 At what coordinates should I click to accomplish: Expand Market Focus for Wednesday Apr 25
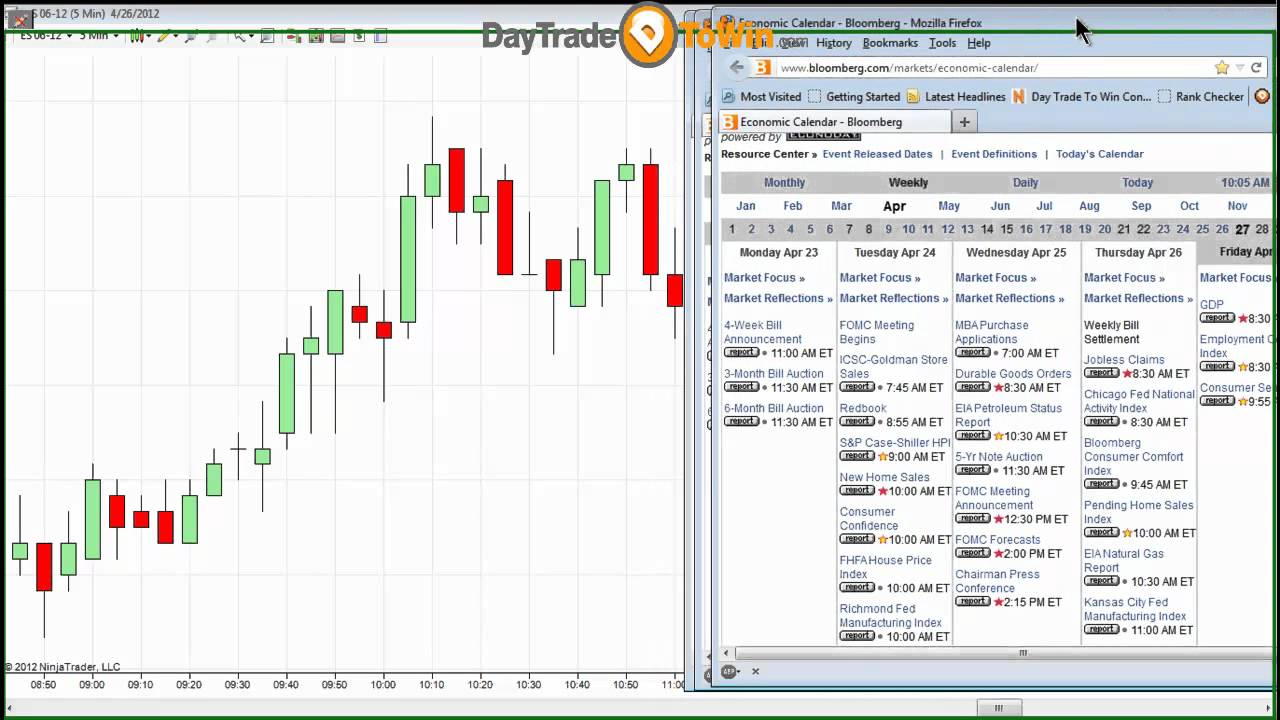point(995,278)
